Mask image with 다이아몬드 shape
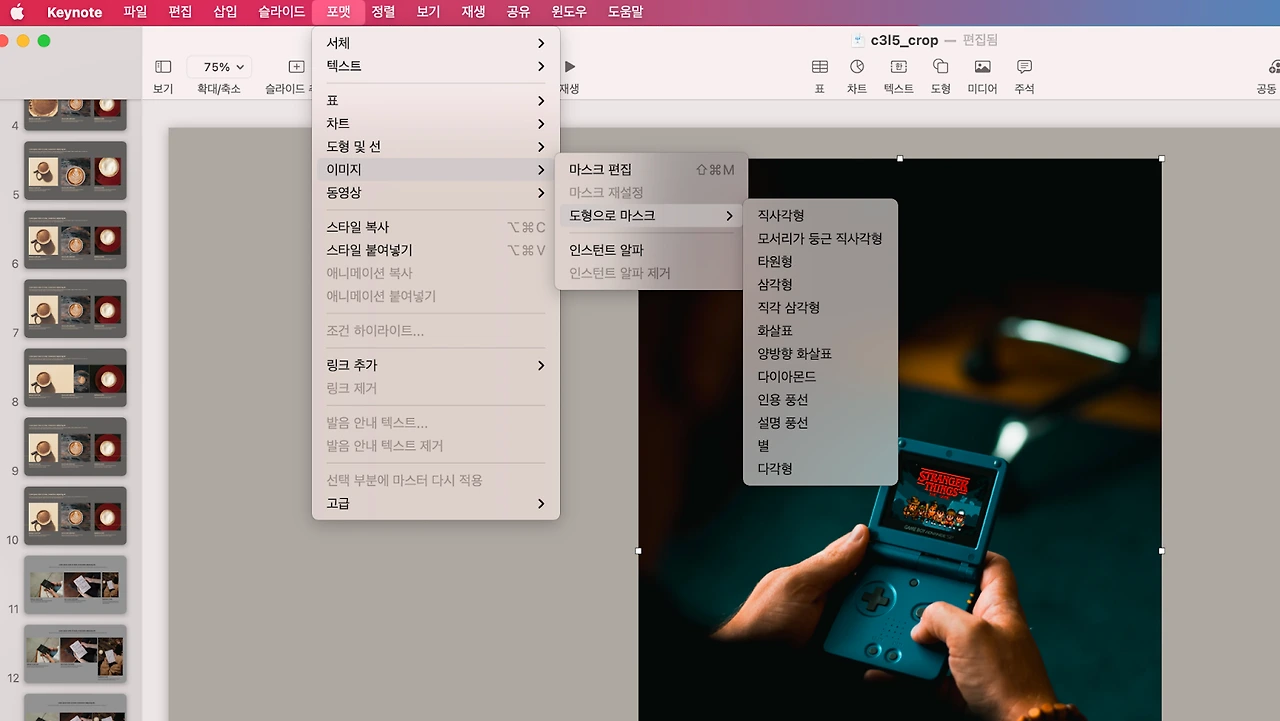The height and width of the screenshot is (721, 1280). coord(820,377)
